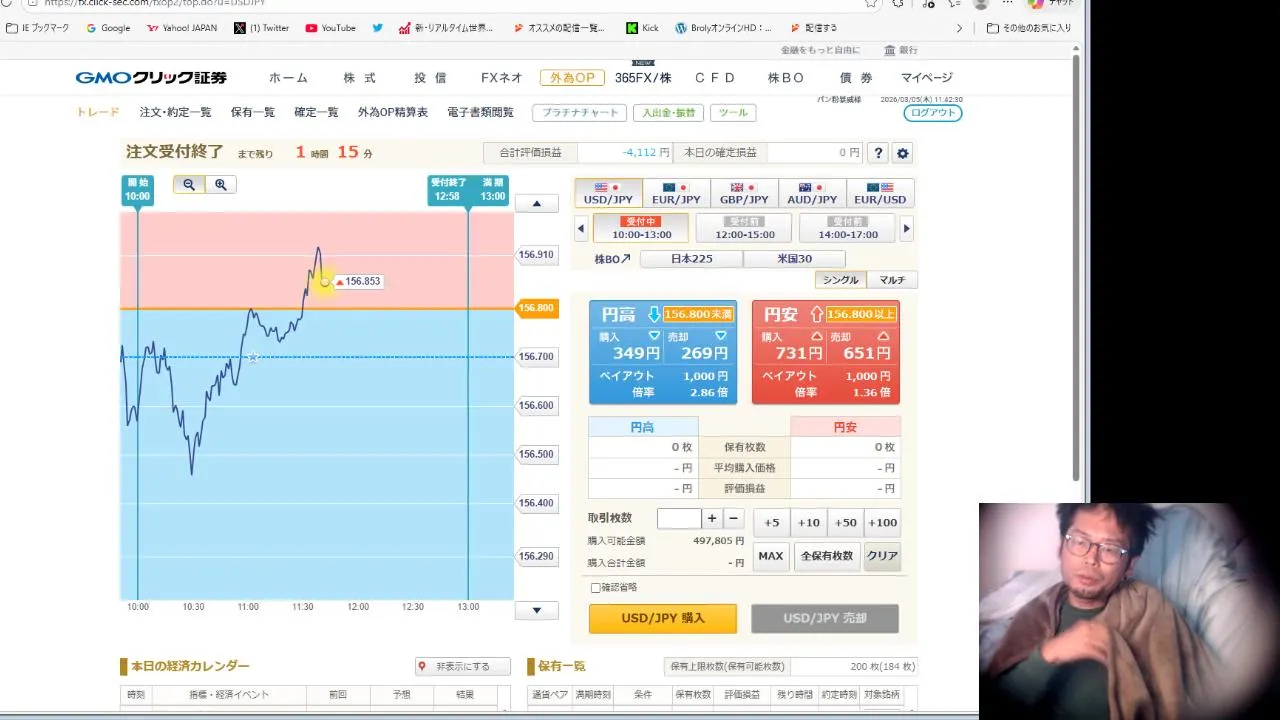Screen dimensions: 1280x720
Task: Click the USD/JPY 売却 button
Action: pos(825,618)
